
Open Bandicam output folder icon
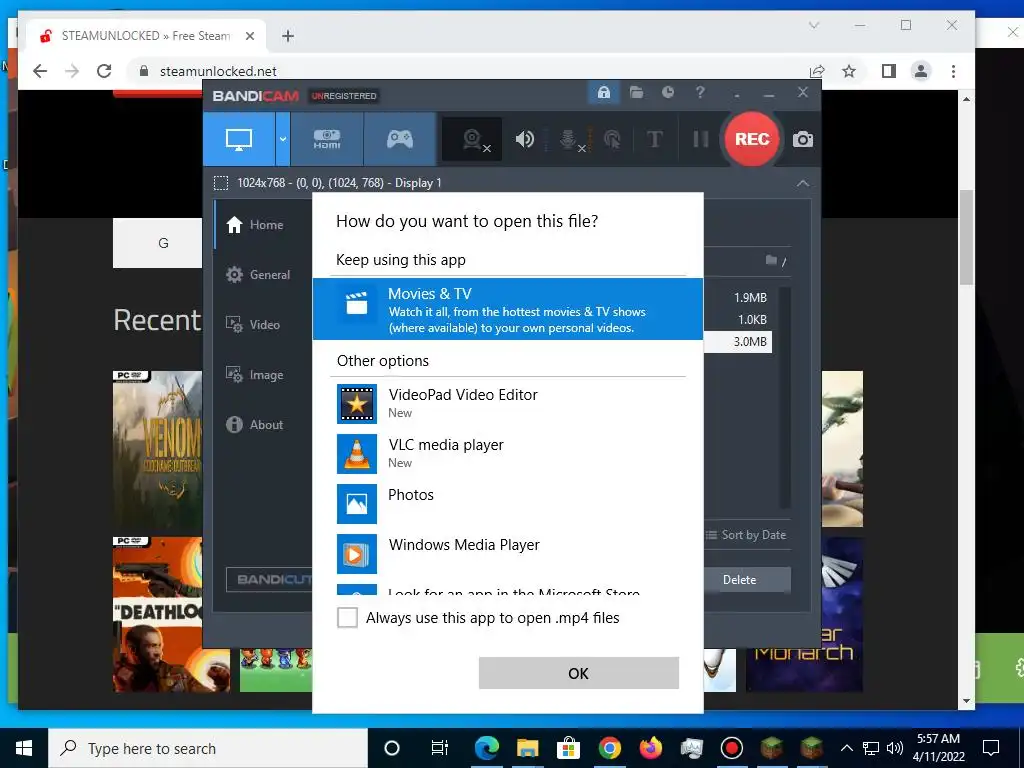point(636,93)
